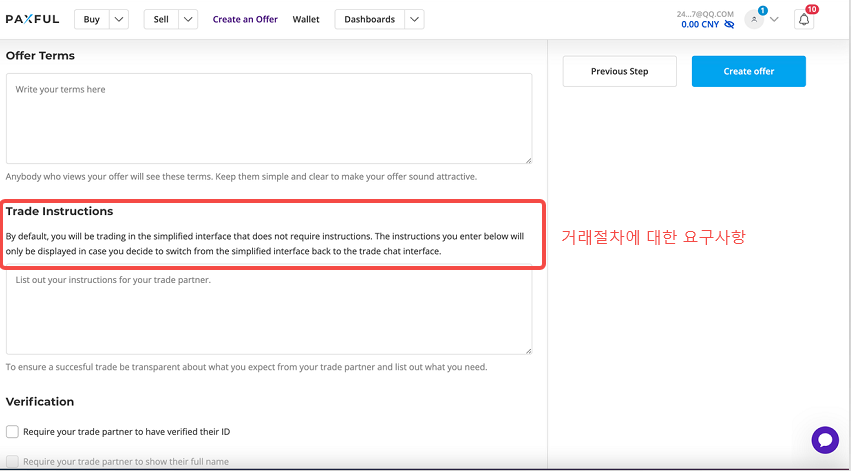
Task: Click the Trade Instructions heading
Action: pyautogui.click(x=60, y=211)
